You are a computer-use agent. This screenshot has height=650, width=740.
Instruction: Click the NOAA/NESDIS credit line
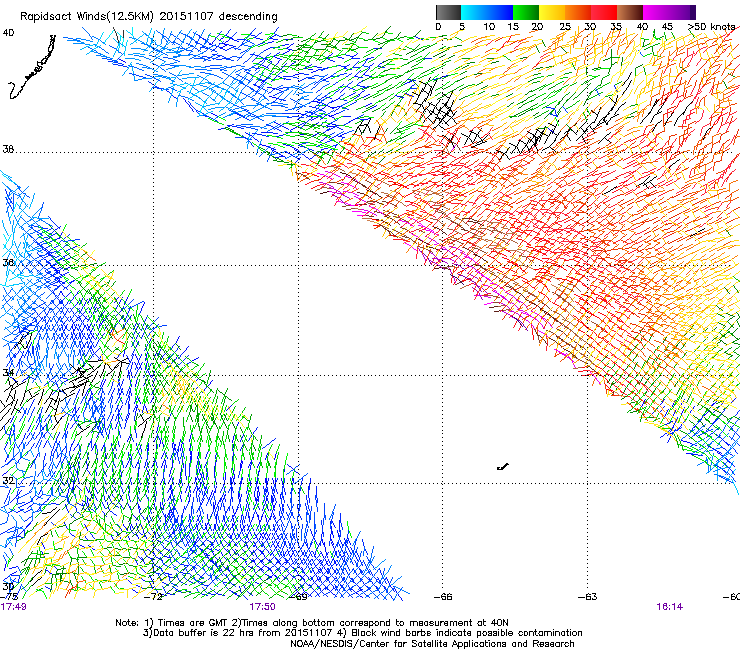pos(432,644)
